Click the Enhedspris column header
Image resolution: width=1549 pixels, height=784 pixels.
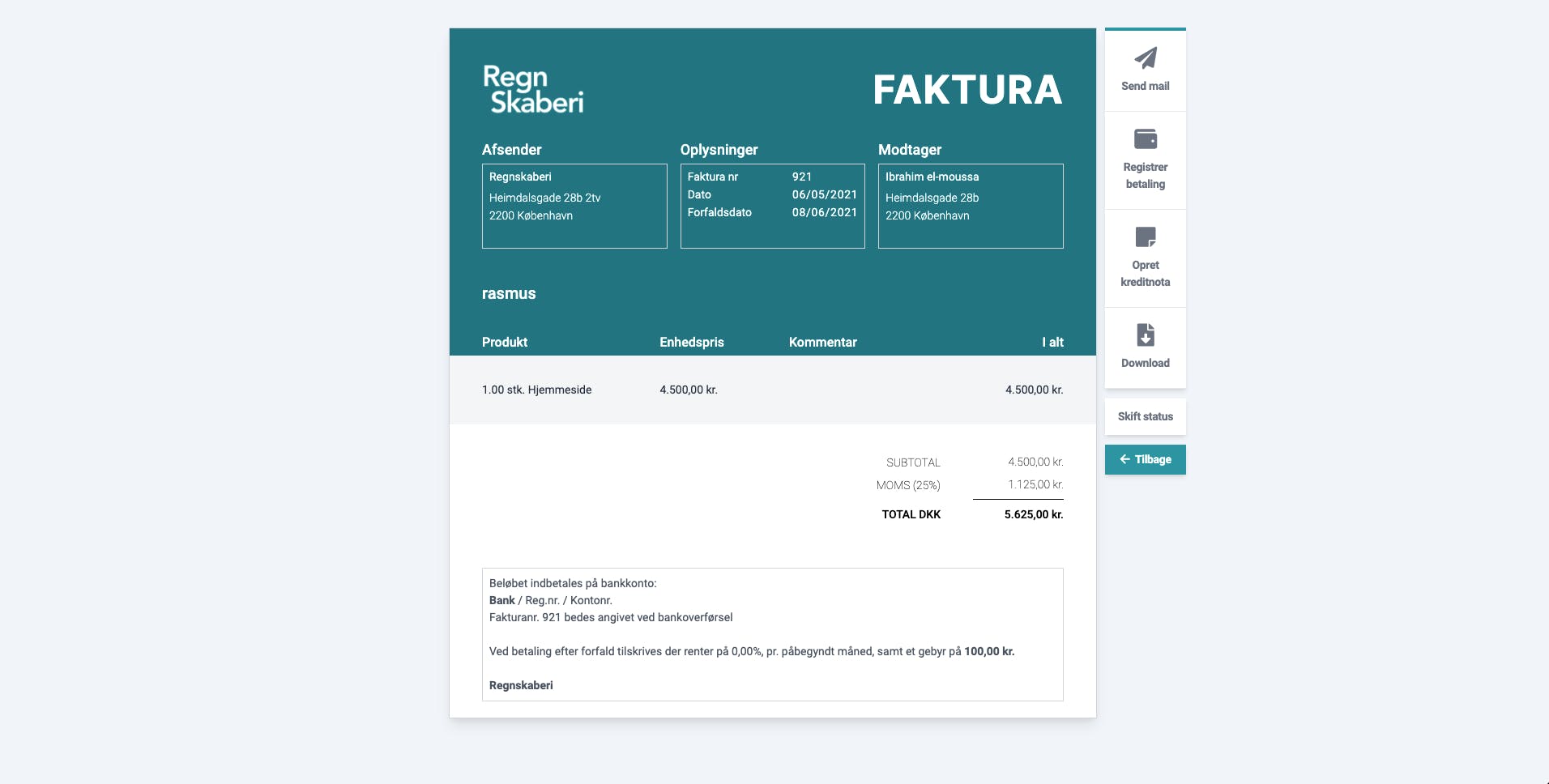coord(691,342)
